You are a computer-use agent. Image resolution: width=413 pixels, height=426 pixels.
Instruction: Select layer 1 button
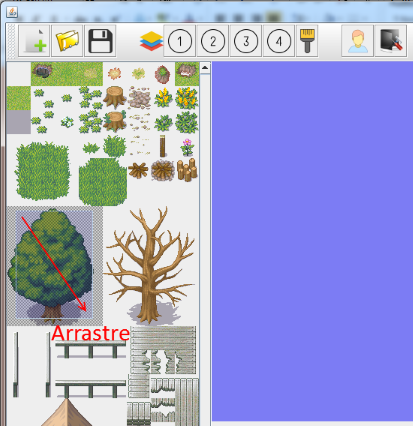(x=180, y=41)
